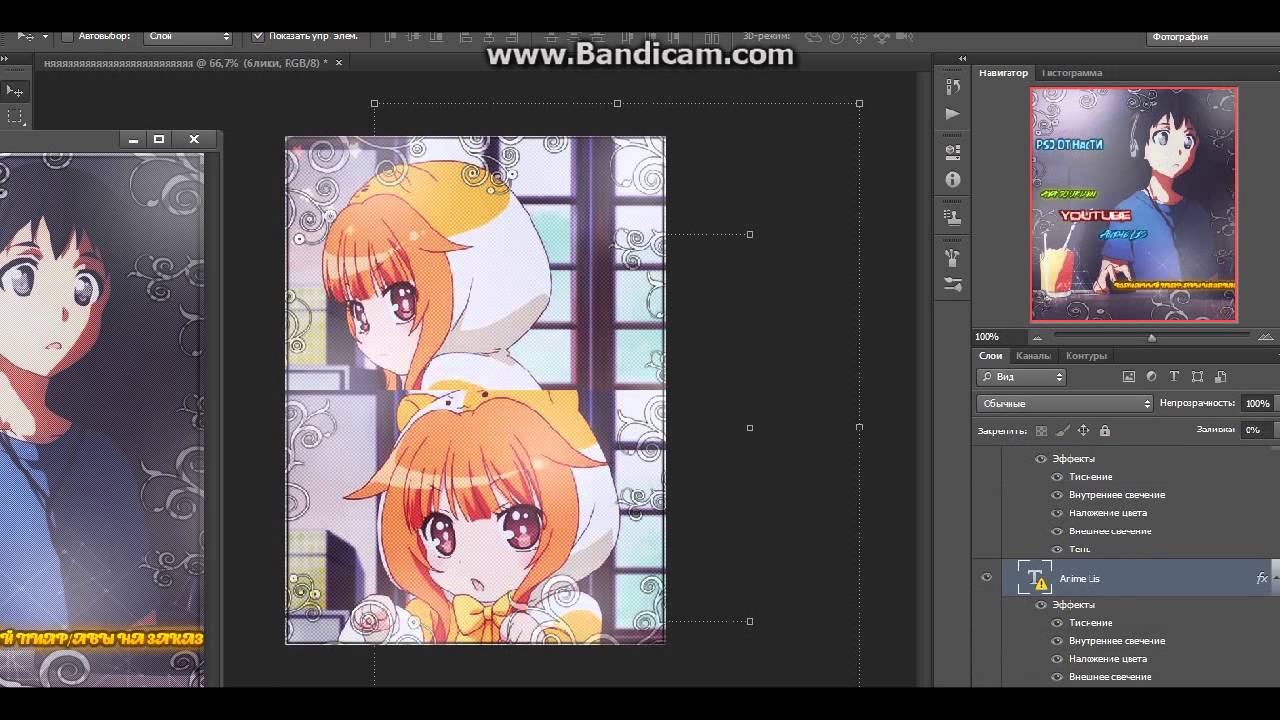Collapse the icon dock with double arrows
Viewport: 1280px width, 720px height.
pyautogui.click(x=963, y=59)
